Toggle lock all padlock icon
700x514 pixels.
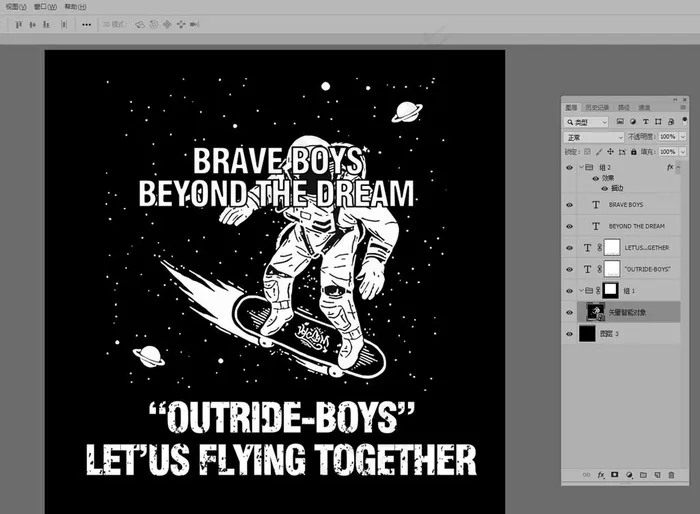[633, 152]
